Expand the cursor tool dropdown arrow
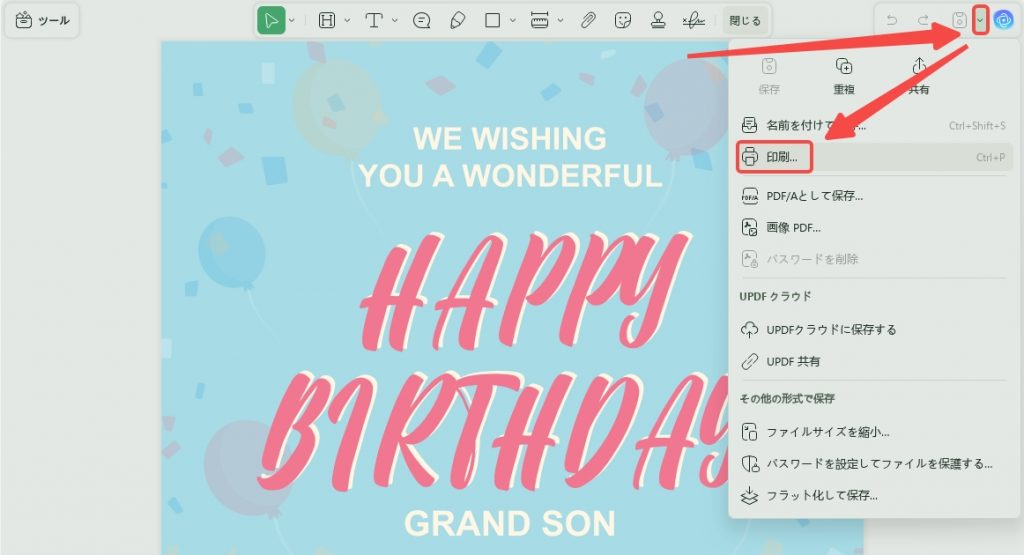Screen dimensions: 1024x555 (x=292, y=21)
